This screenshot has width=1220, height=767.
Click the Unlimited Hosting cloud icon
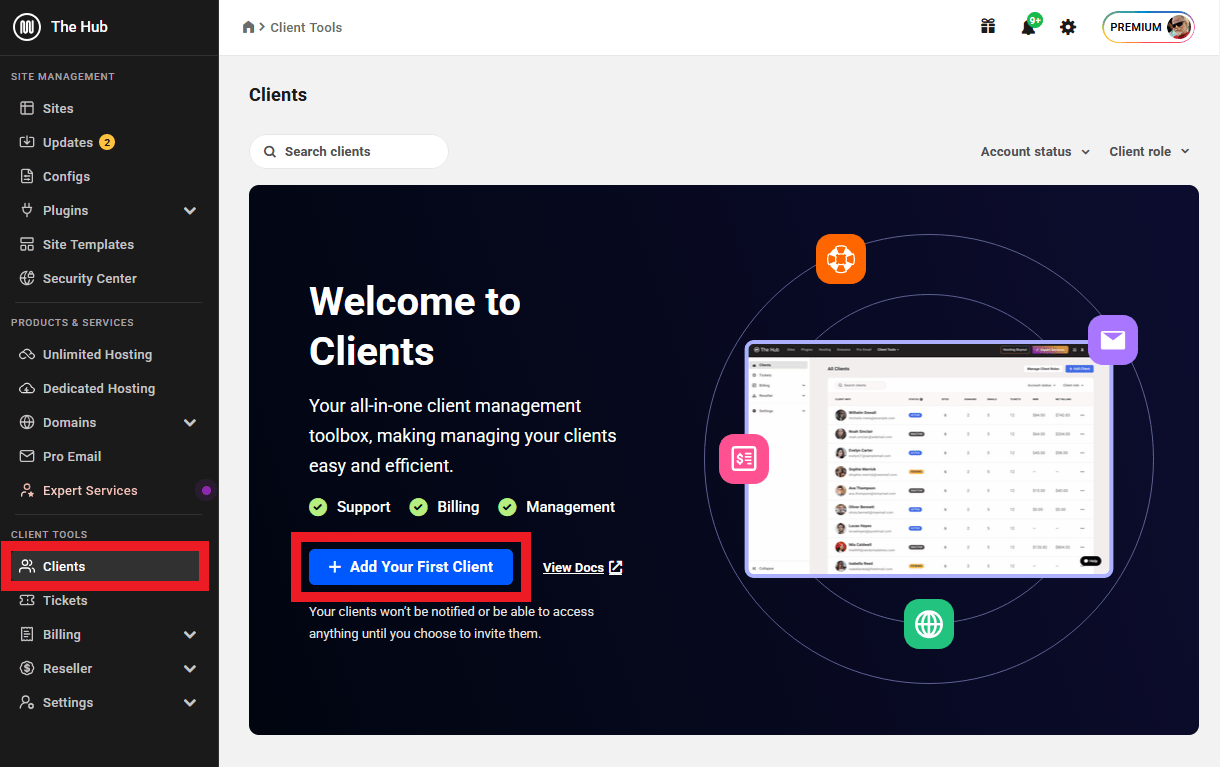[x=27, y=354]
